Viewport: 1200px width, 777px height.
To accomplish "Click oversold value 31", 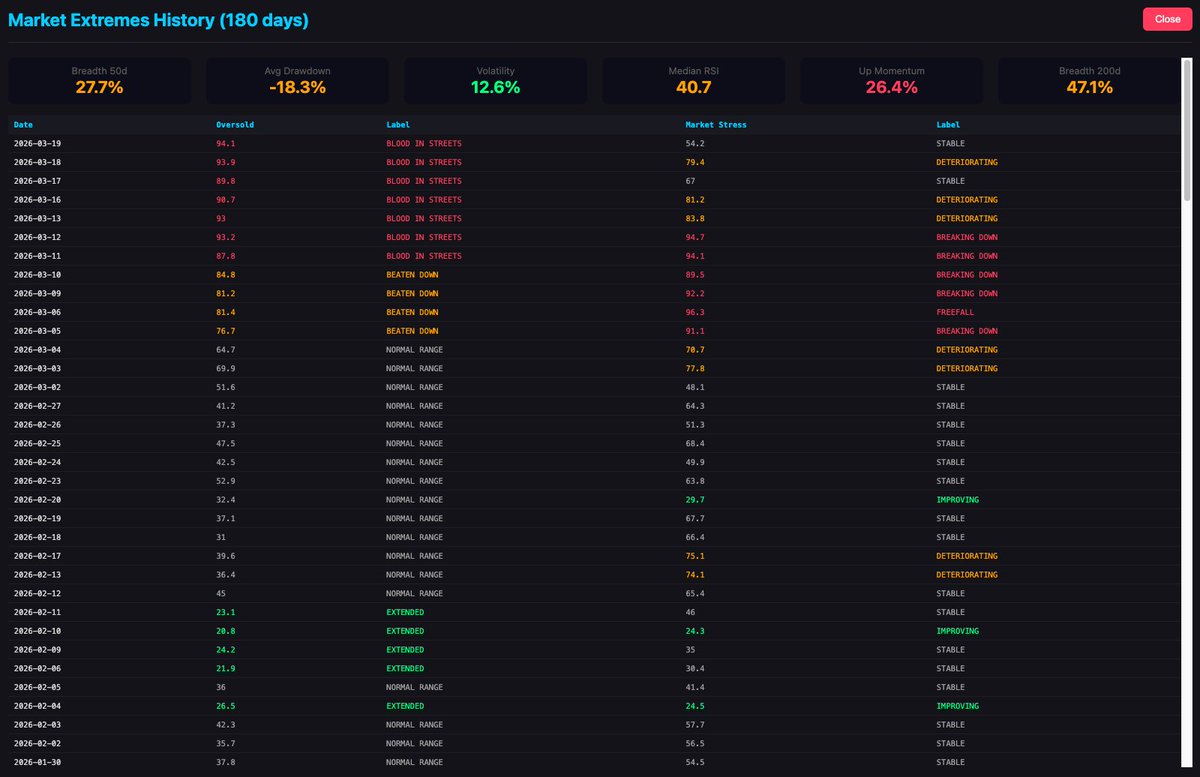I will pos(221,537).
